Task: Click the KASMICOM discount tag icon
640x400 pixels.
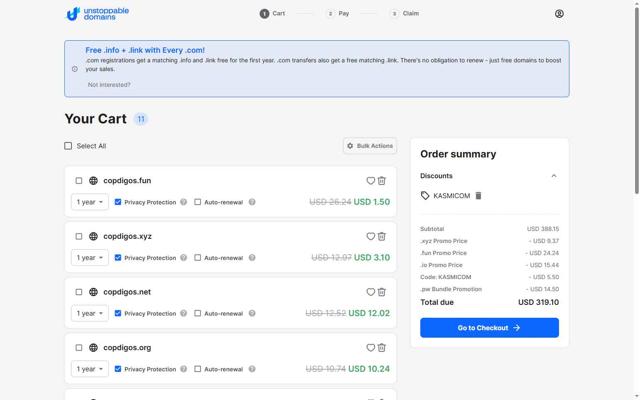Action: (425, 196)
